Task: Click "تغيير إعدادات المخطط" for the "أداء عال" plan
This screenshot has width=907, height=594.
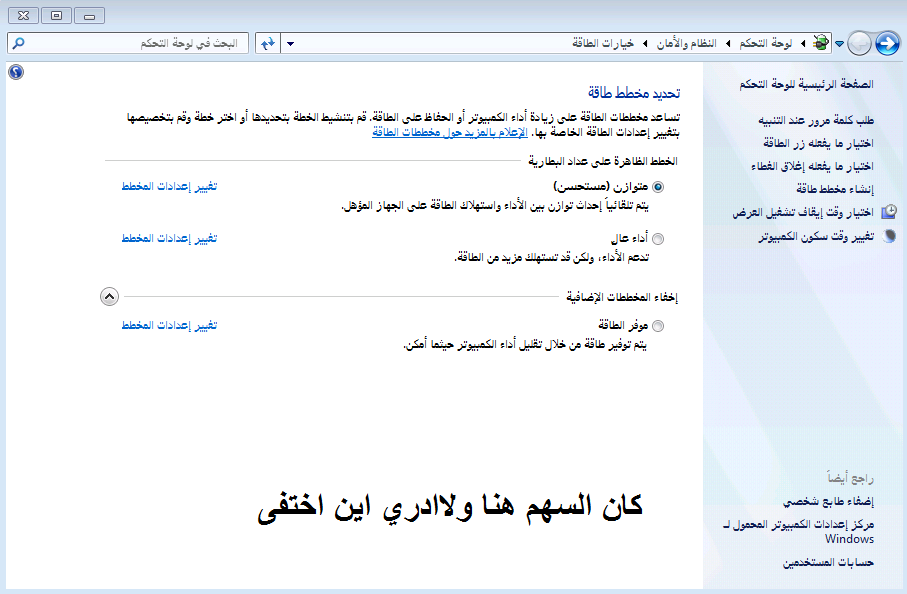Action: (169, 238)
